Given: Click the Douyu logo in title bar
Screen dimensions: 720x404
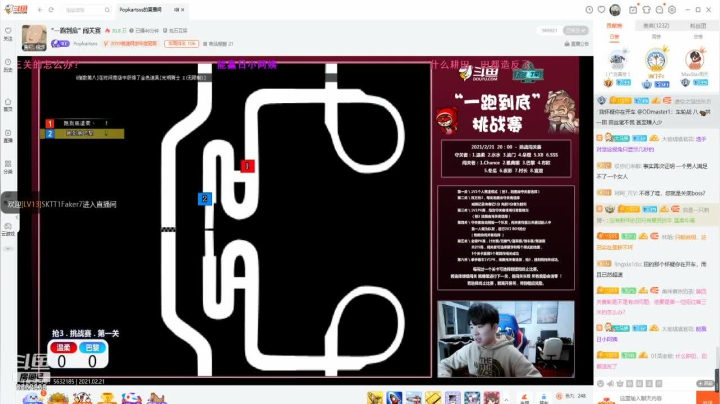Looking at the screenshot, I should click(17, 9).
